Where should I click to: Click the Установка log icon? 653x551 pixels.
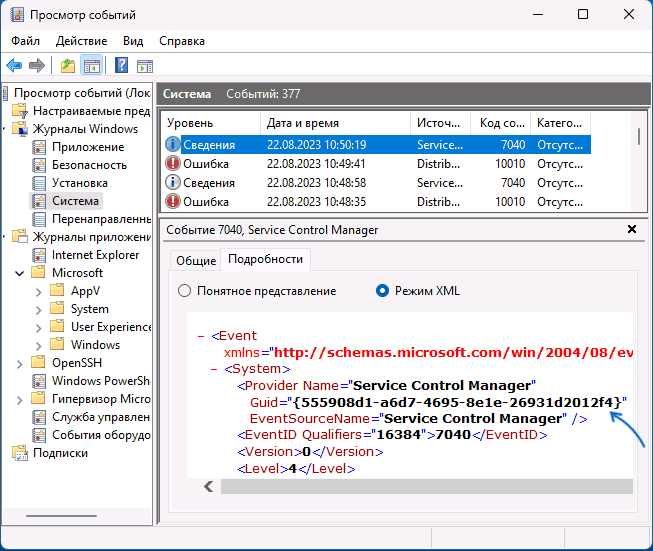39,183
